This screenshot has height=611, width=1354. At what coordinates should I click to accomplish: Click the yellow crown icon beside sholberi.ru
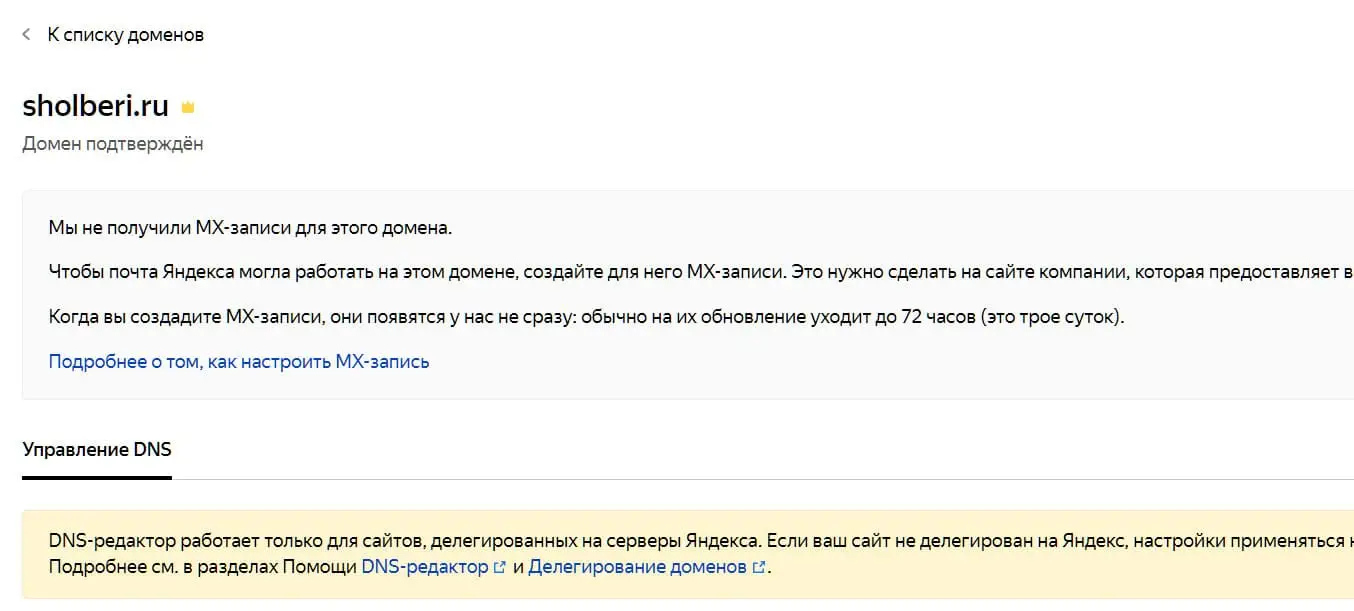[188, 107]
